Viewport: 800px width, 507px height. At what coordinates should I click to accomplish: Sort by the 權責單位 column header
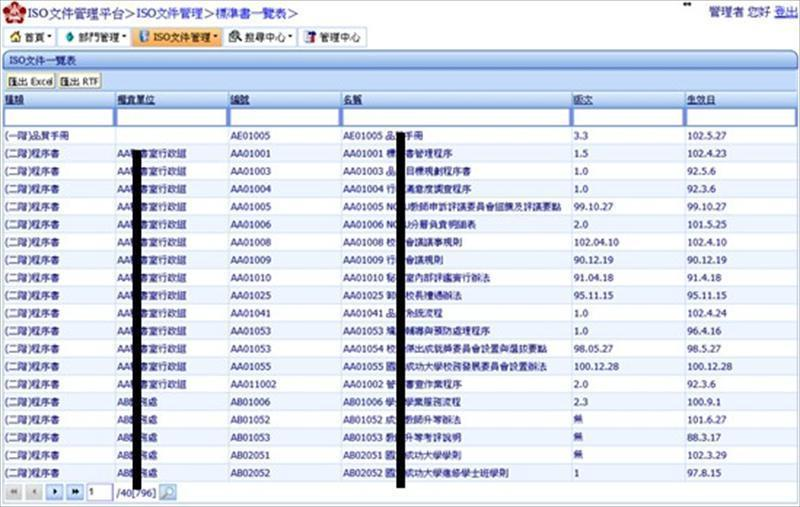click(136, 100)
